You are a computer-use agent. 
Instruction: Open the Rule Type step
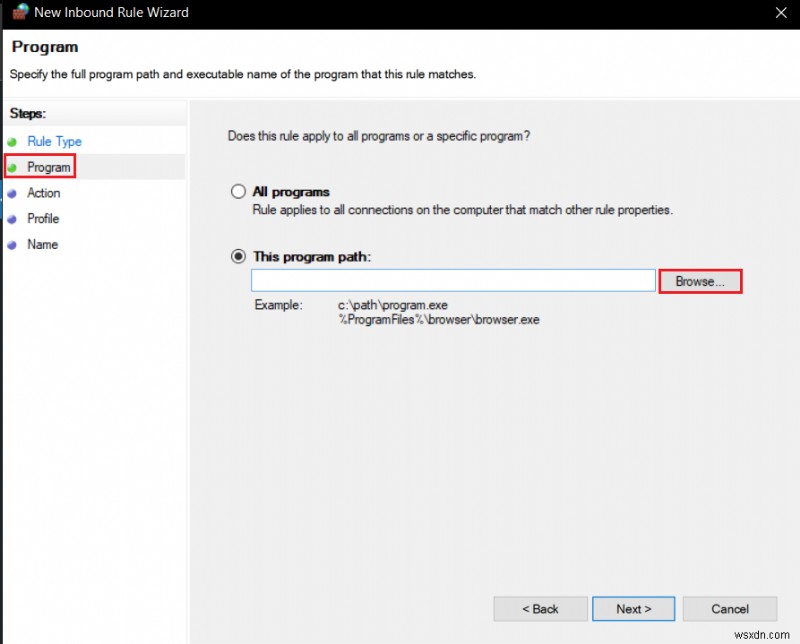pos(55,141)
